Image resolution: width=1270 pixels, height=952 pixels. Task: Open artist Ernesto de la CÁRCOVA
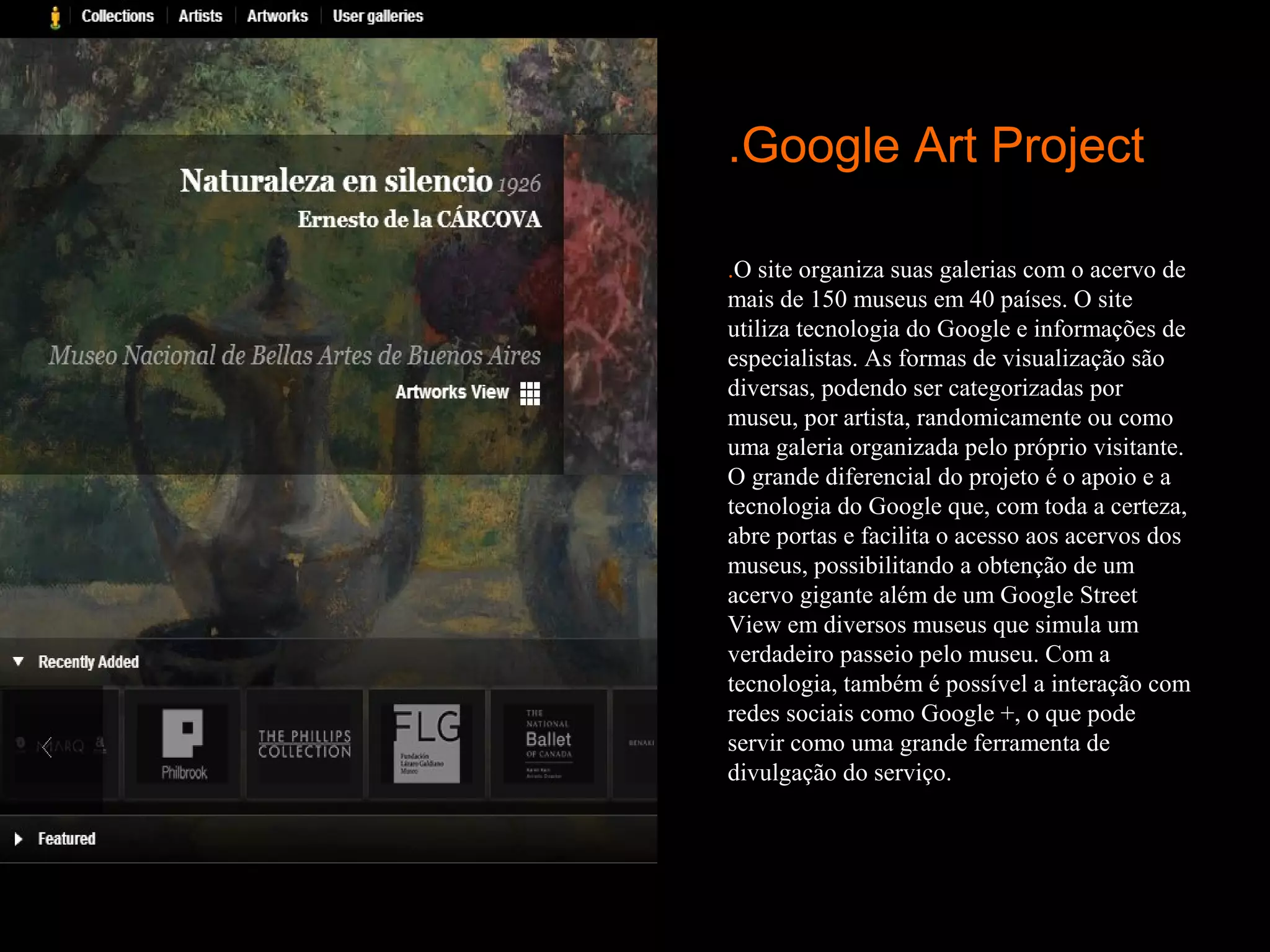[419, 219]
